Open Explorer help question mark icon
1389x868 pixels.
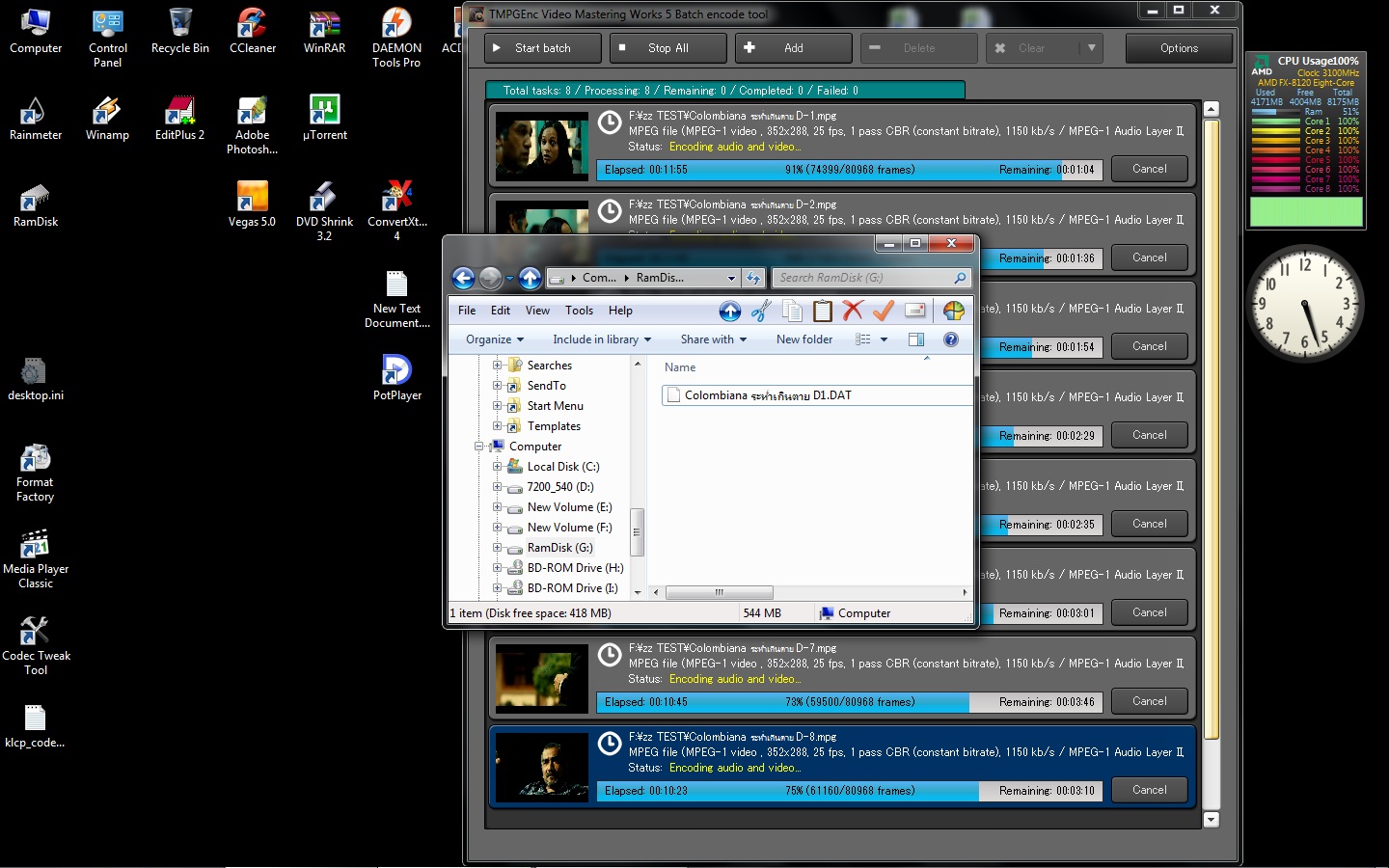pos(951,339)
